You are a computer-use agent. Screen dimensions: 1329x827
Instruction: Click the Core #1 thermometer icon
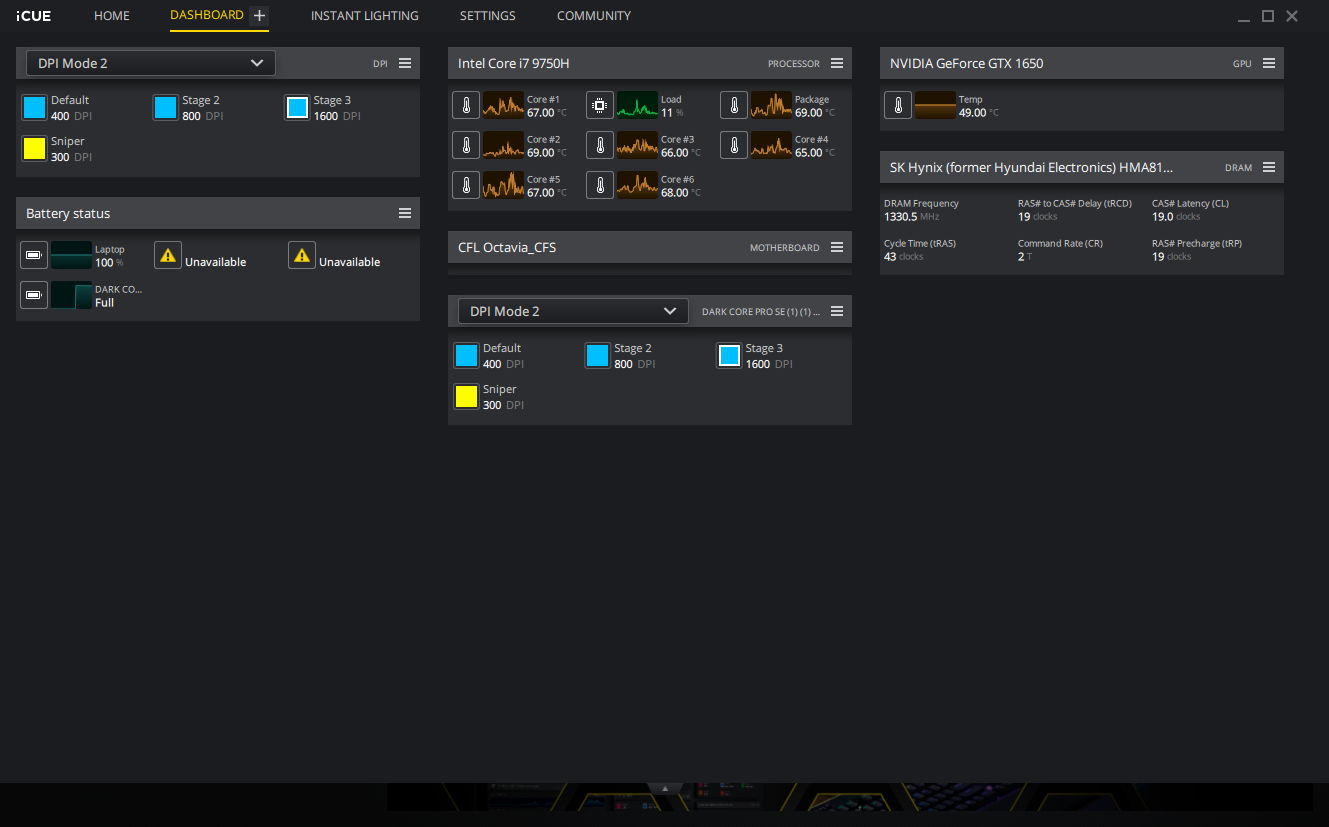466,105
